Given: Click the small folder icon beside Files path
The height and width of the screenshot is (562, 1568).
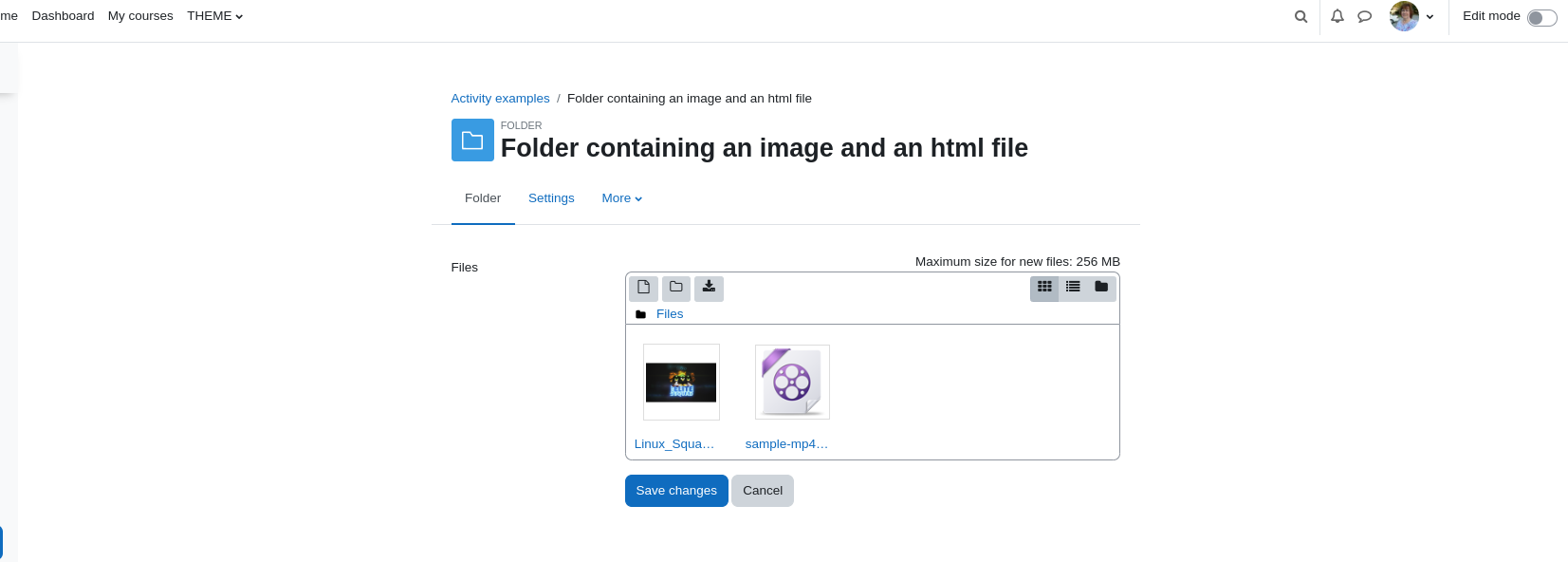Looking at the screenshot, I should [640, 314].
